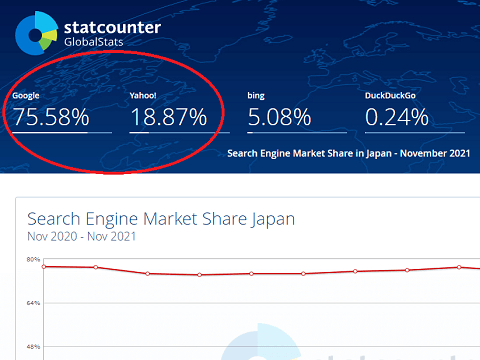Screen dimensions: 480x360
Task: Click the 18.87% Yahoo share value
Action: click(168, 117)
